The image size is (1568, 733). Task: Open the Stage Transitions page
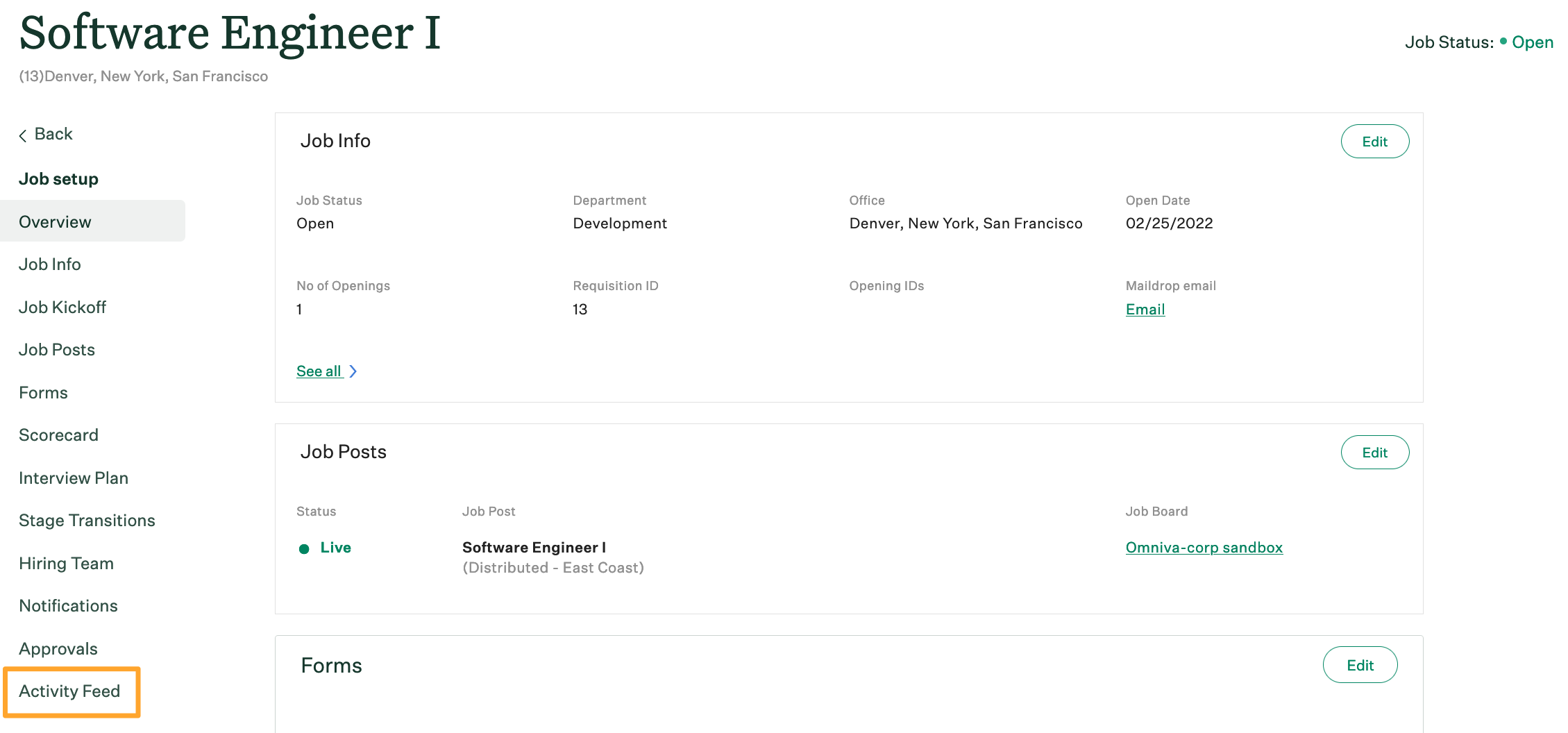87,520
